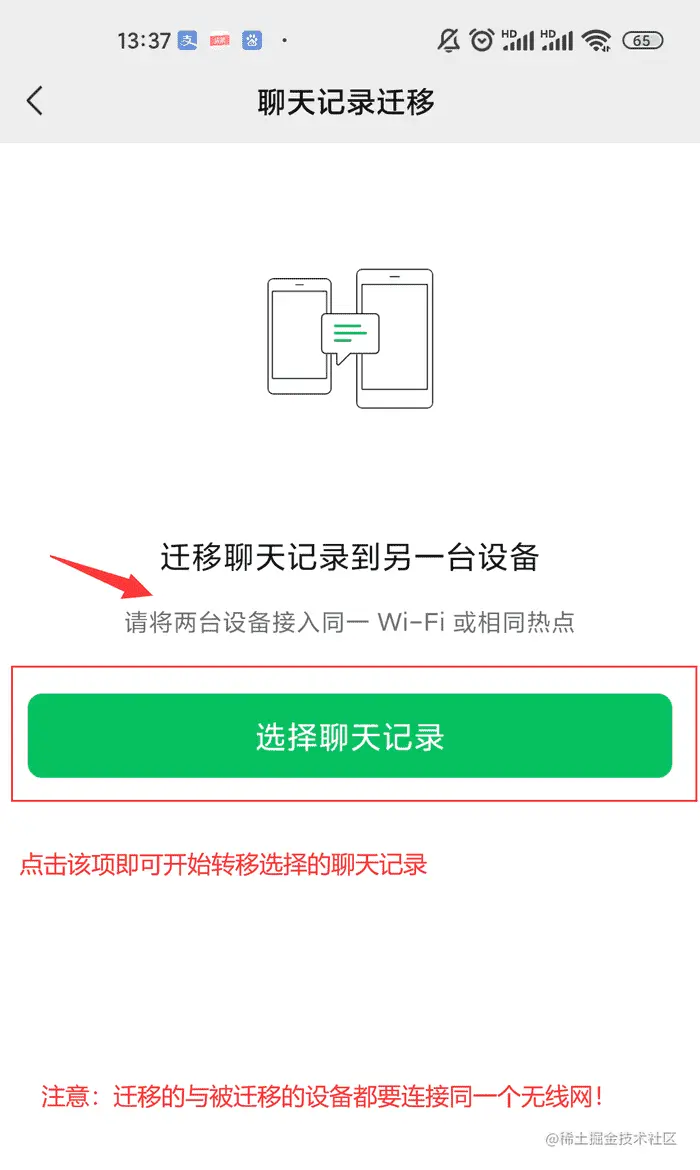Tap the second HD signal strength icon
This screenshot has height=1170, width=700.
pyautogui.click(x=557, y=40)
